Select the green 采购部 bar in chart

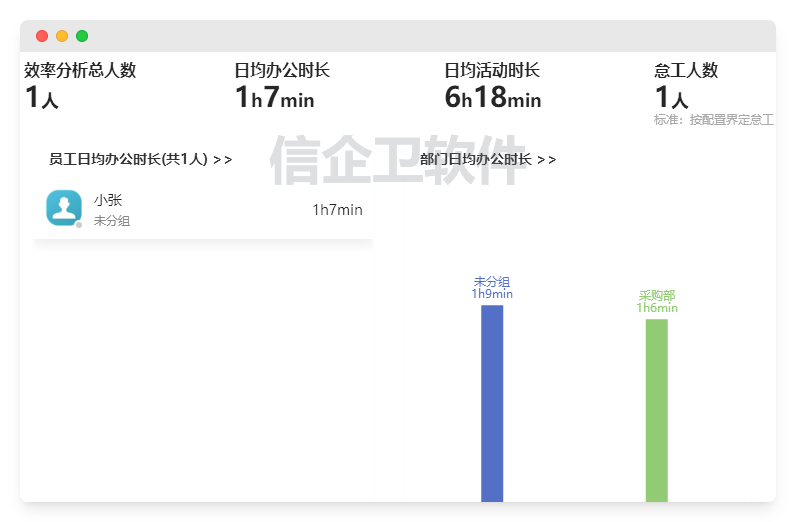pos(656,409)
